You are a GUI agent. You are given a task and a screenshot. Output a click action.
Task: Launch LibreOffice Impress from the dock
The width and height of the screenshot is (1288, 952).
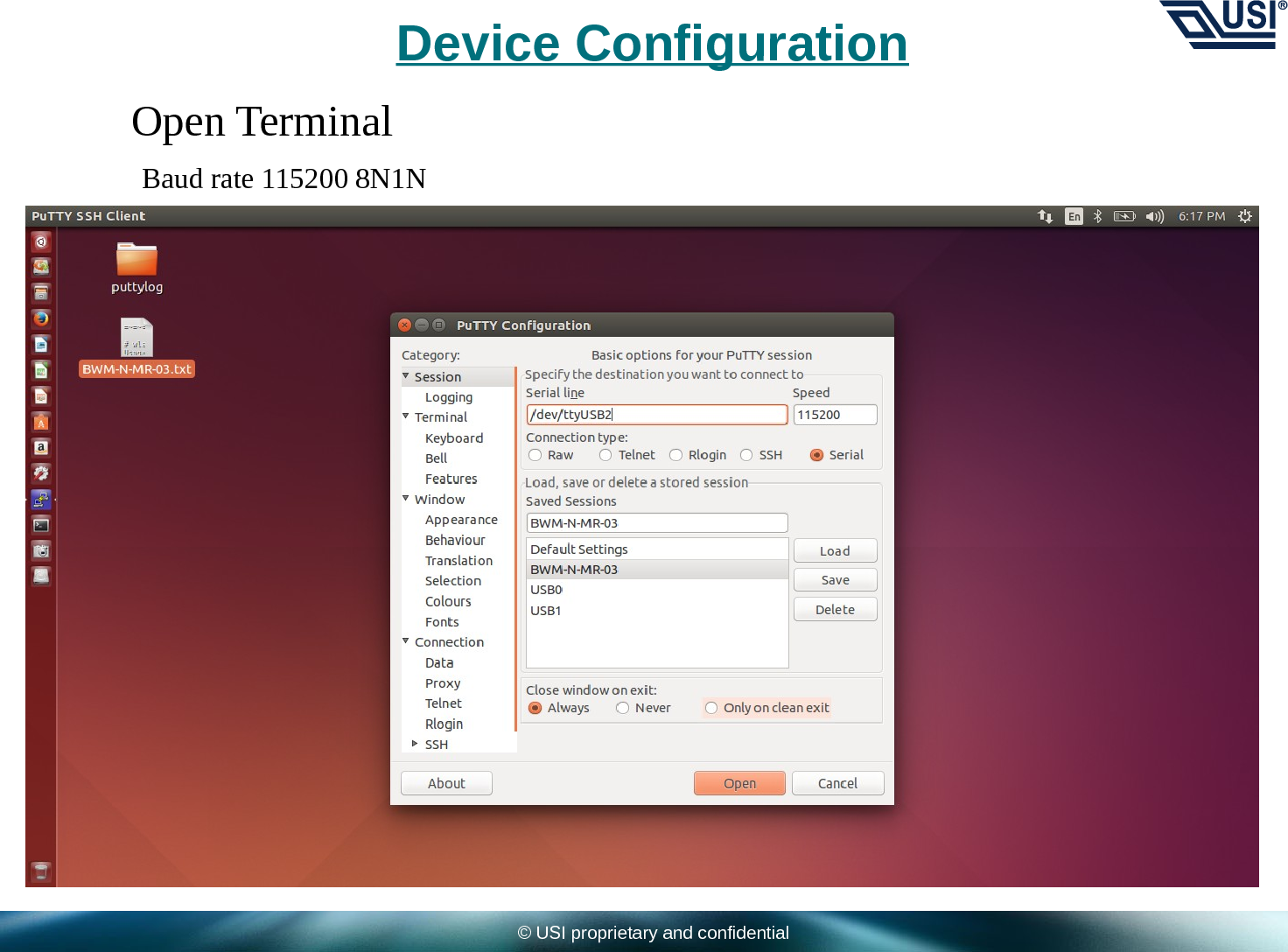[41, 396]
